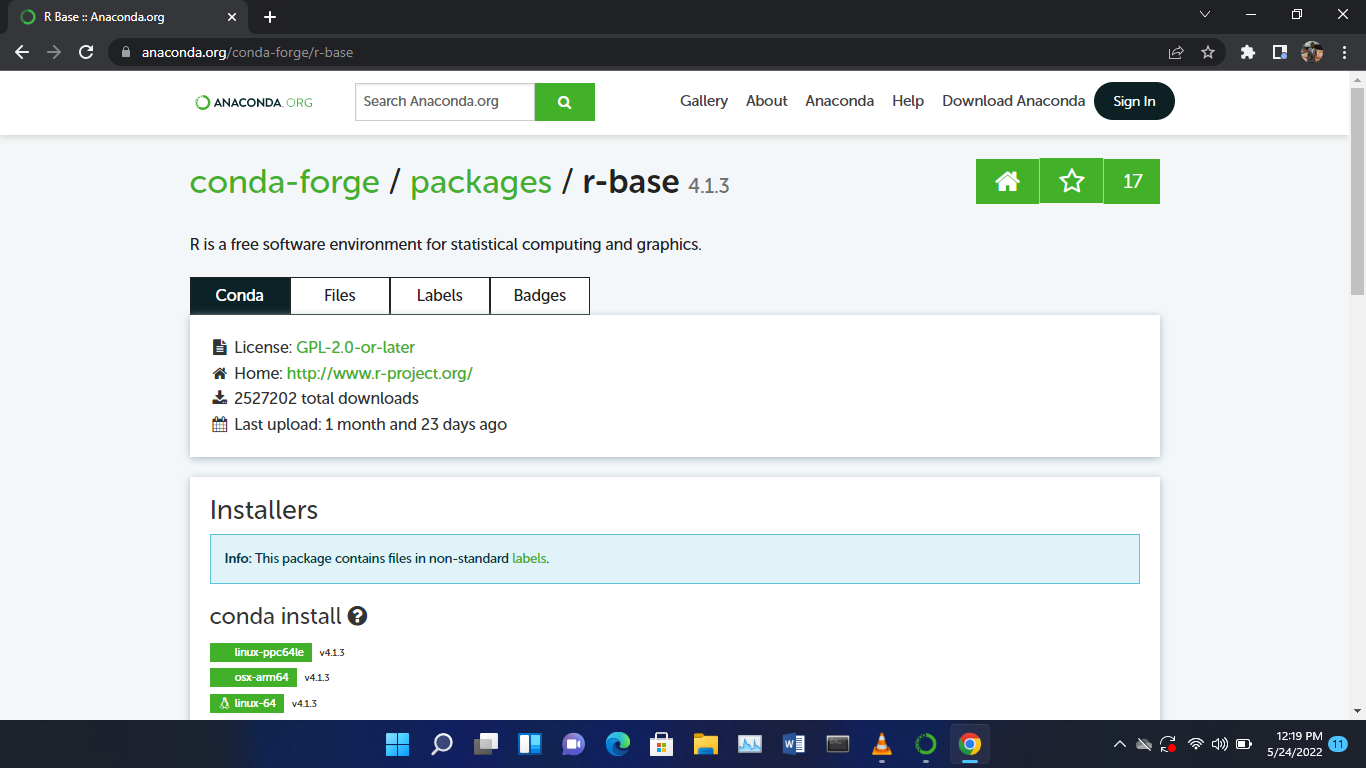The height and width of the screenshot is (768, 1366).
Task: View site info lock icon
Action: [x=126, y=52]
